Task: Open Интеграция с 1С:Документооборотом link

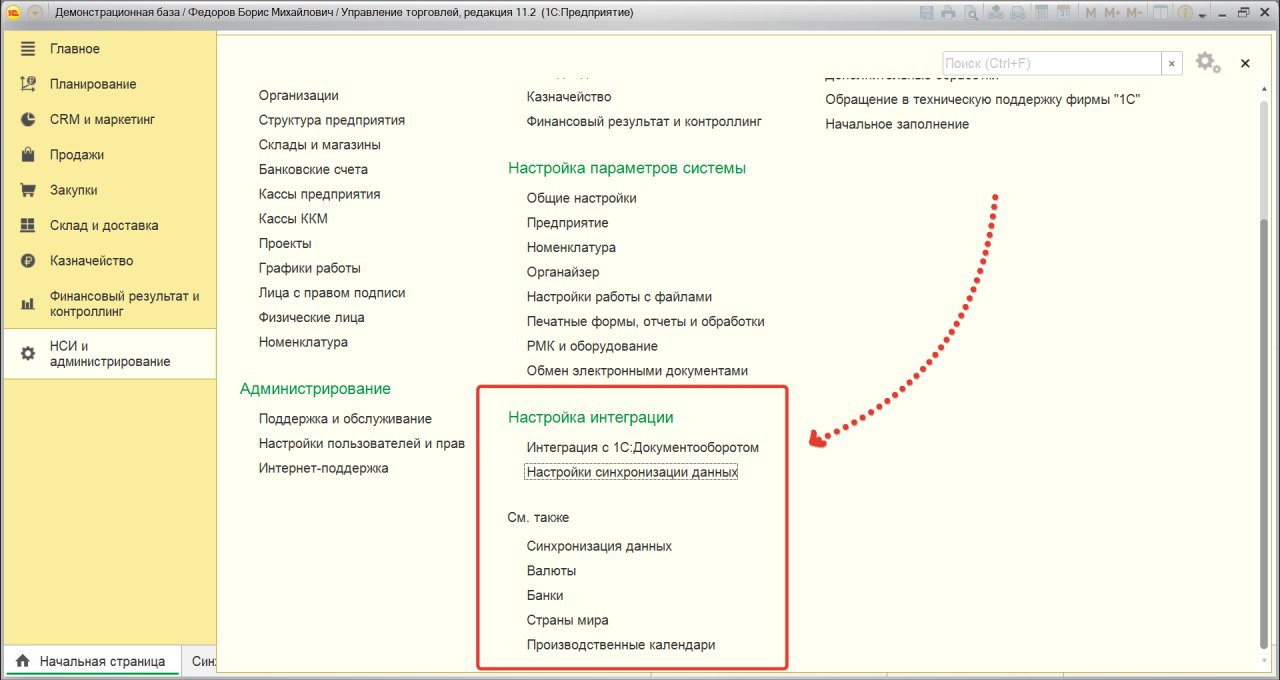Action: pyautogui.click(x=643, y=447)
